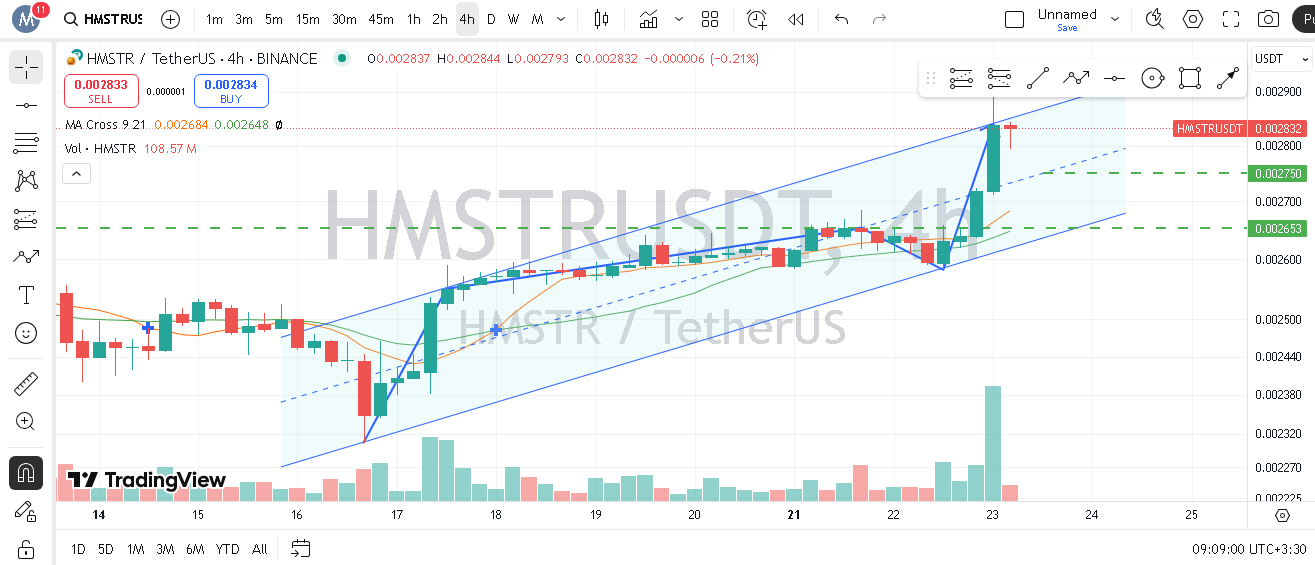The width and height of the screenshot is (1315, 565).
Task: Open chart settings hexagon icon
Action: (1193, 19)
